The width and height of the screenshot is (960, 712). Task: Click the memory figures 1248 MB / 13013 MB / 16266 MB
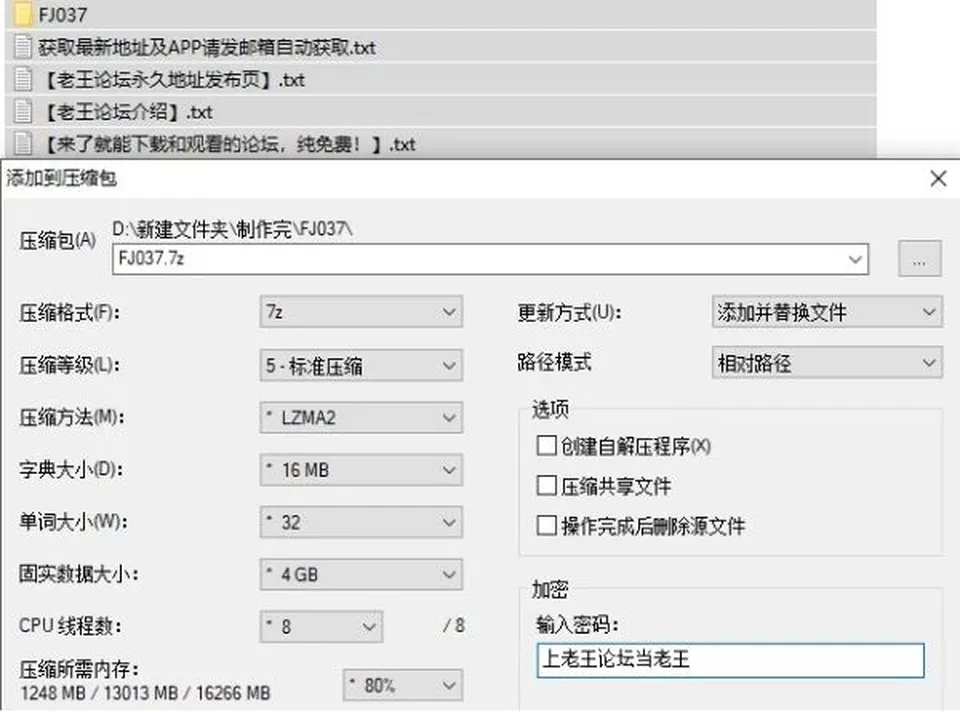(145, 693)
